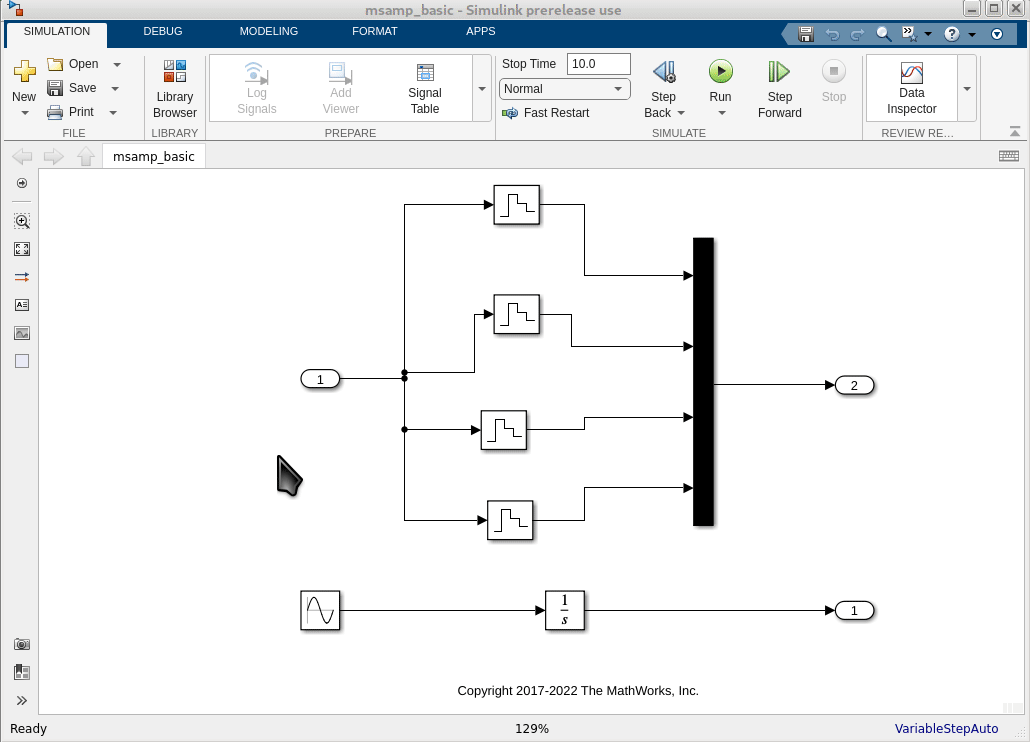Click the Signal Table icon

(425, 72)
